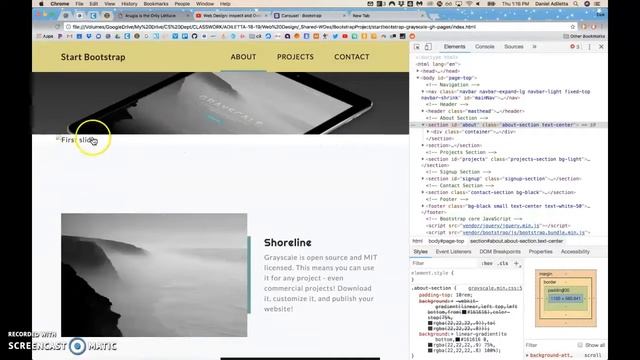
Task: Collapse the section id="about" node
Action: click(x=423, y=125)
